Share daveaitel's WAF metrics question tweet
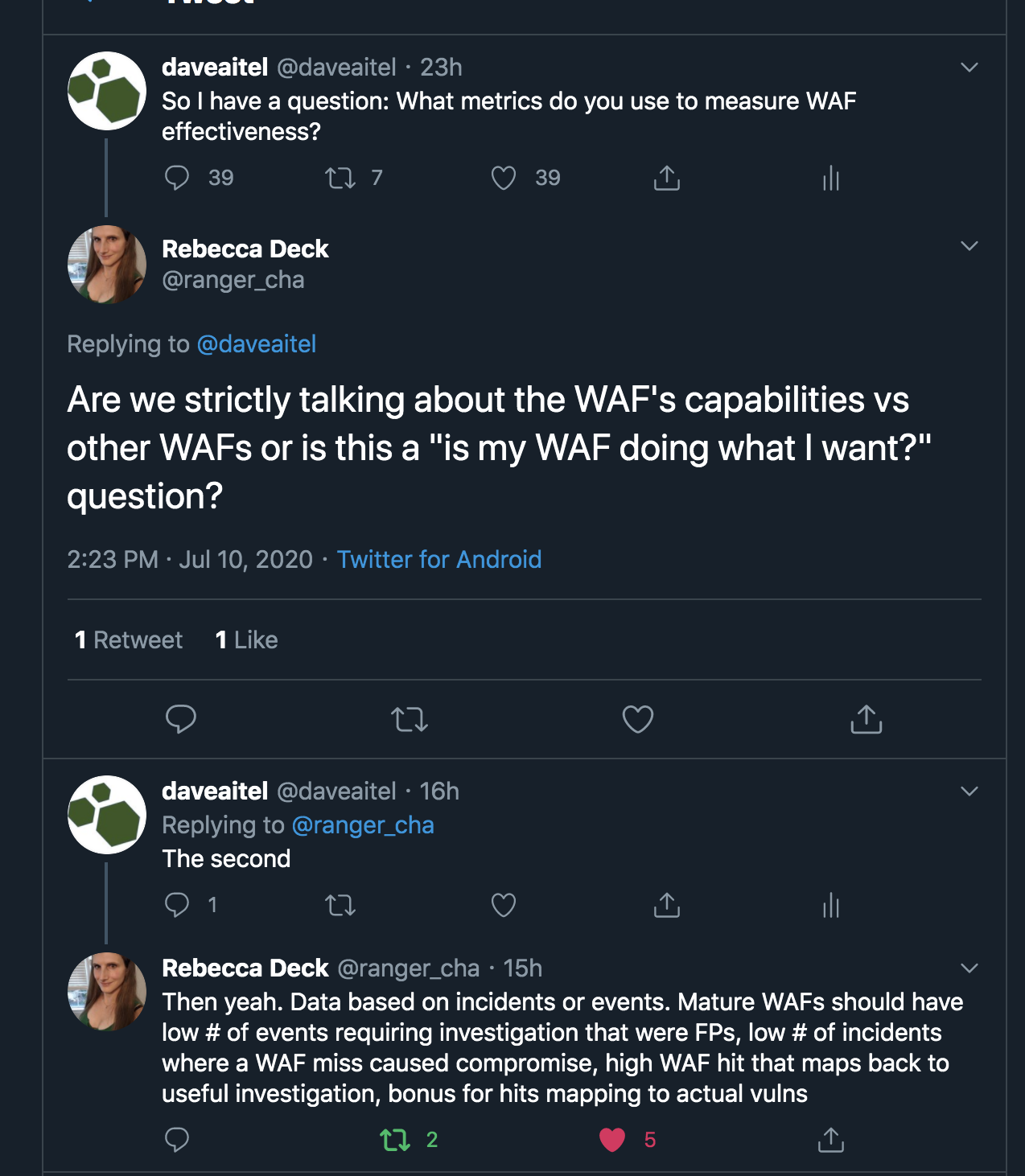This screenshot has width=1025, height=1176. (x=667, y=178)
